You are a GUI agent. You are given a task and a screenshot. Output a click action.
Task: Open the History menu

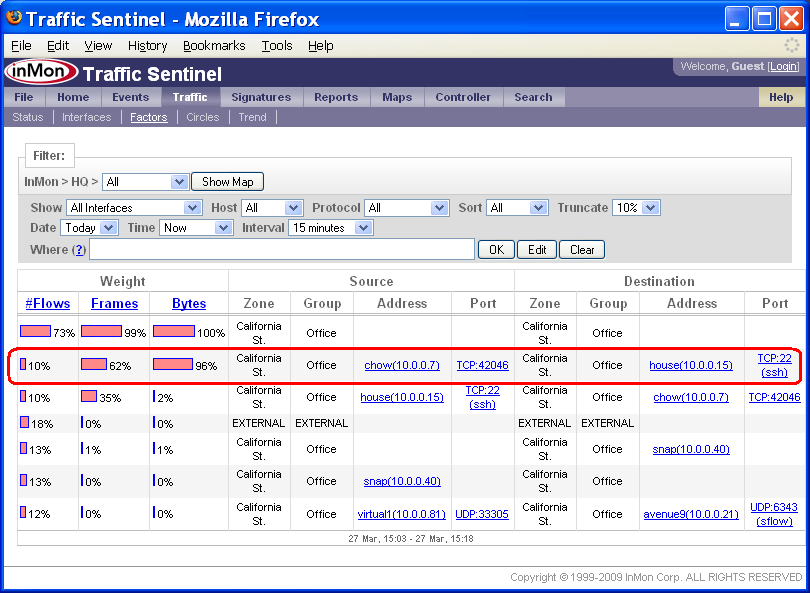(x=148, y=46)
